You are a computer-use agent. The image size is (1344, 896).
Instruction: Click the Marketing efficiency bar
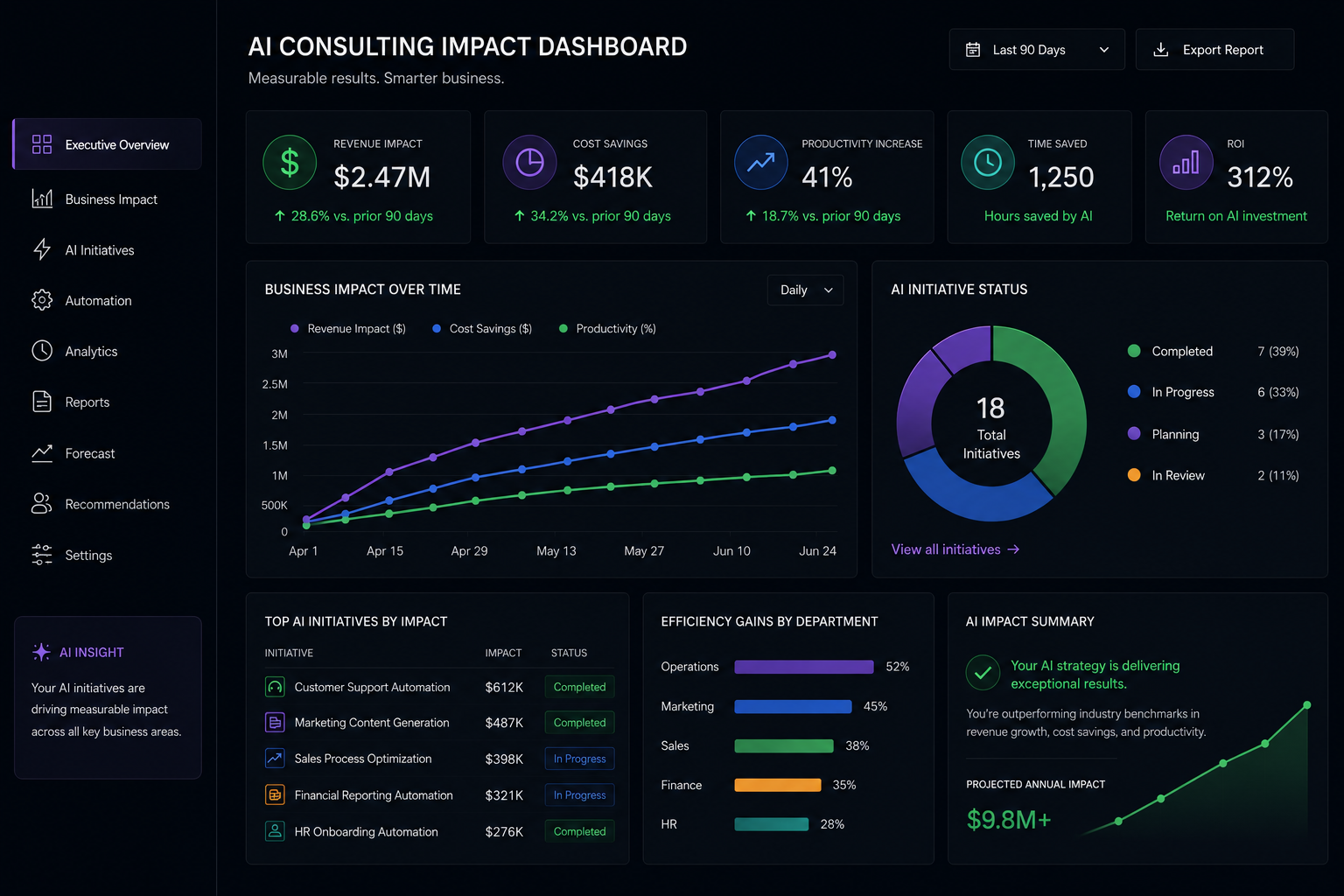coord(793,706)
